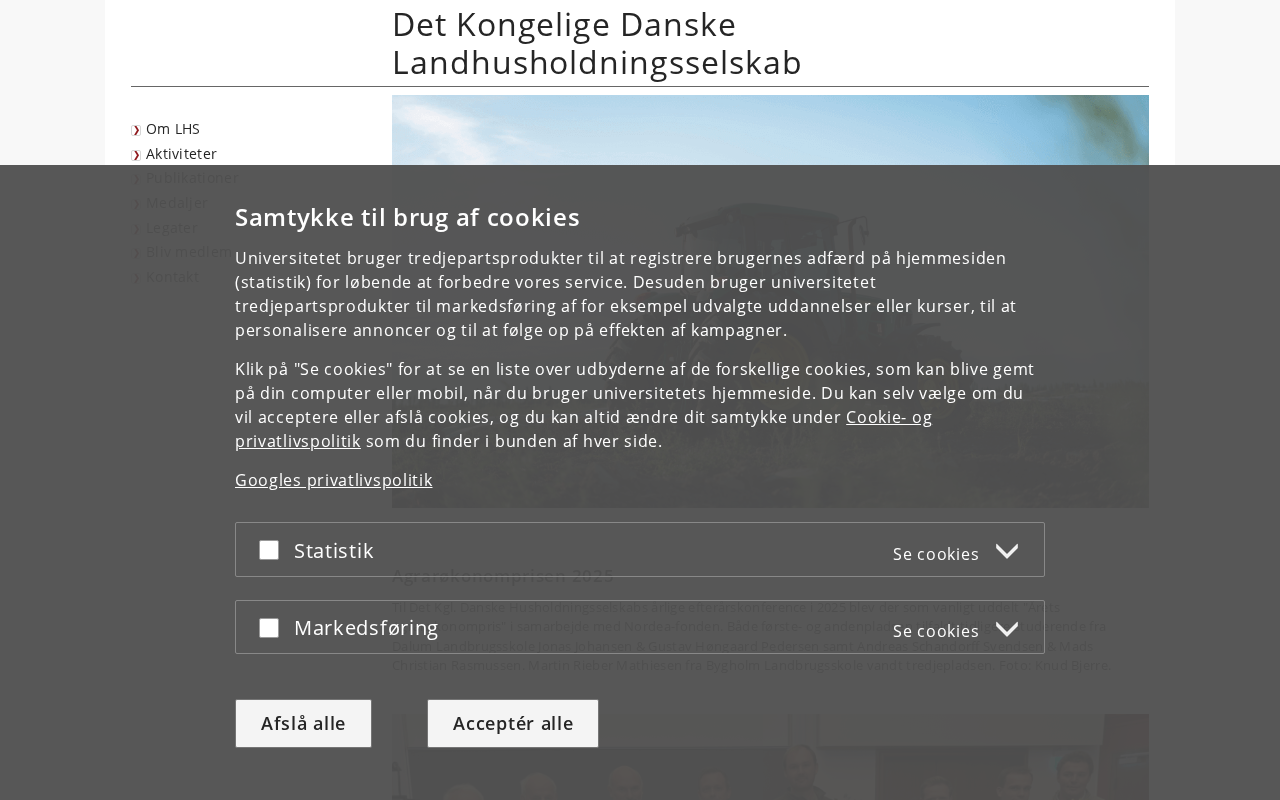Image resolution: width=1280 pixels, height=800 pixels.
Task: Click the chevron icon in the Markedsføring row
Action: (1007, 629)
